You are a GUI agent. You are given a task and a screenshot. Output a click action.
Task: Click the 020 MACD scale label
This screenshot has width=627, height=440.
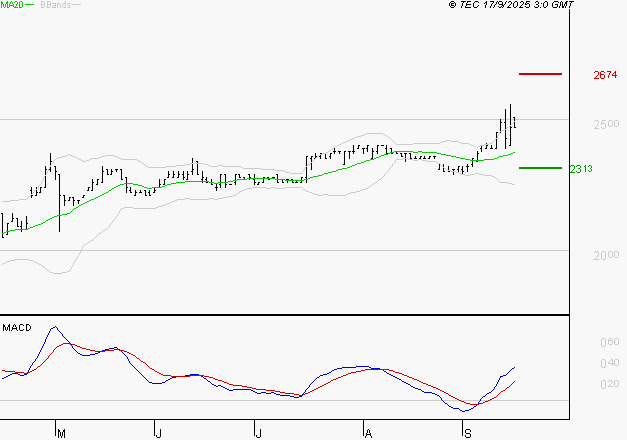(x=610, y=384)
